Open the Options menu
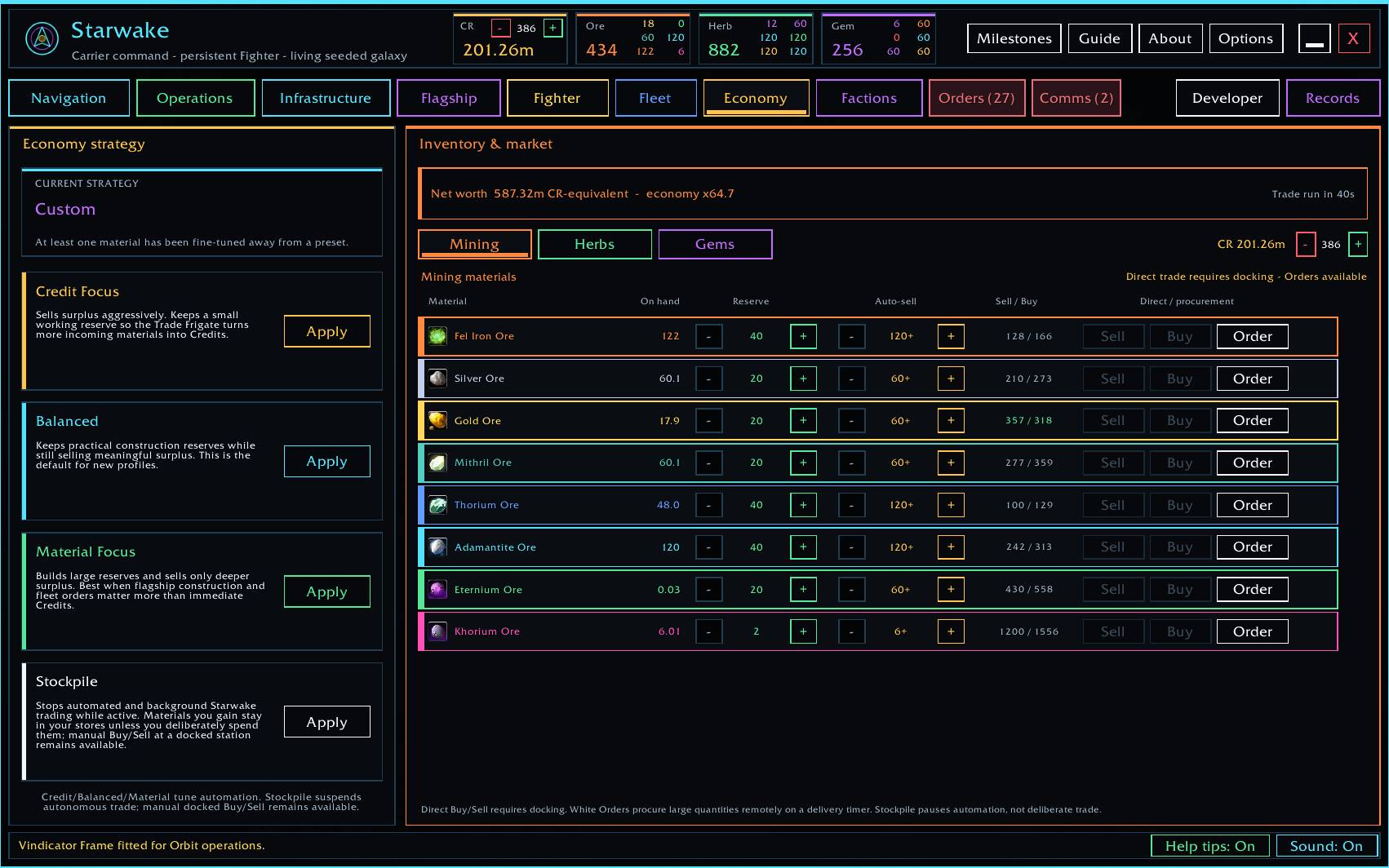Image resolution: width=1389 pixels, height=868 pixels. point(1246,38)
